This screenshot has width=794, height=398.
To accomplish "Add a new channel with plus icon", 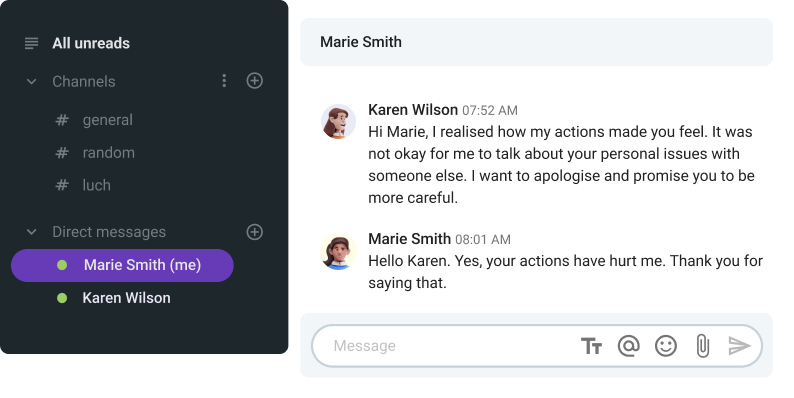I will tap(255, 81).
